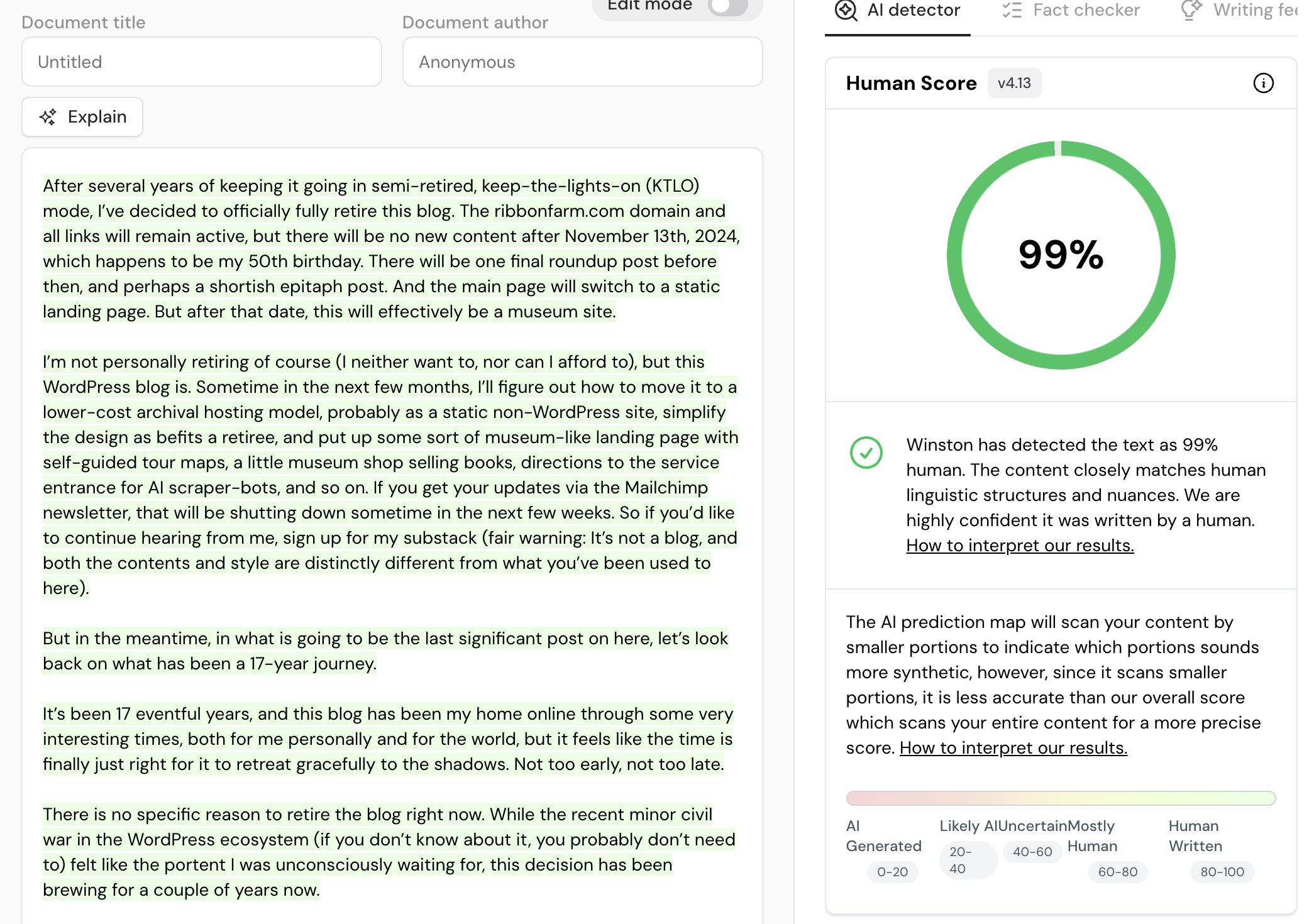1314x924 pixels.
Task: Open the first 'How to interpret our results' link
Action: point(1020,546)
